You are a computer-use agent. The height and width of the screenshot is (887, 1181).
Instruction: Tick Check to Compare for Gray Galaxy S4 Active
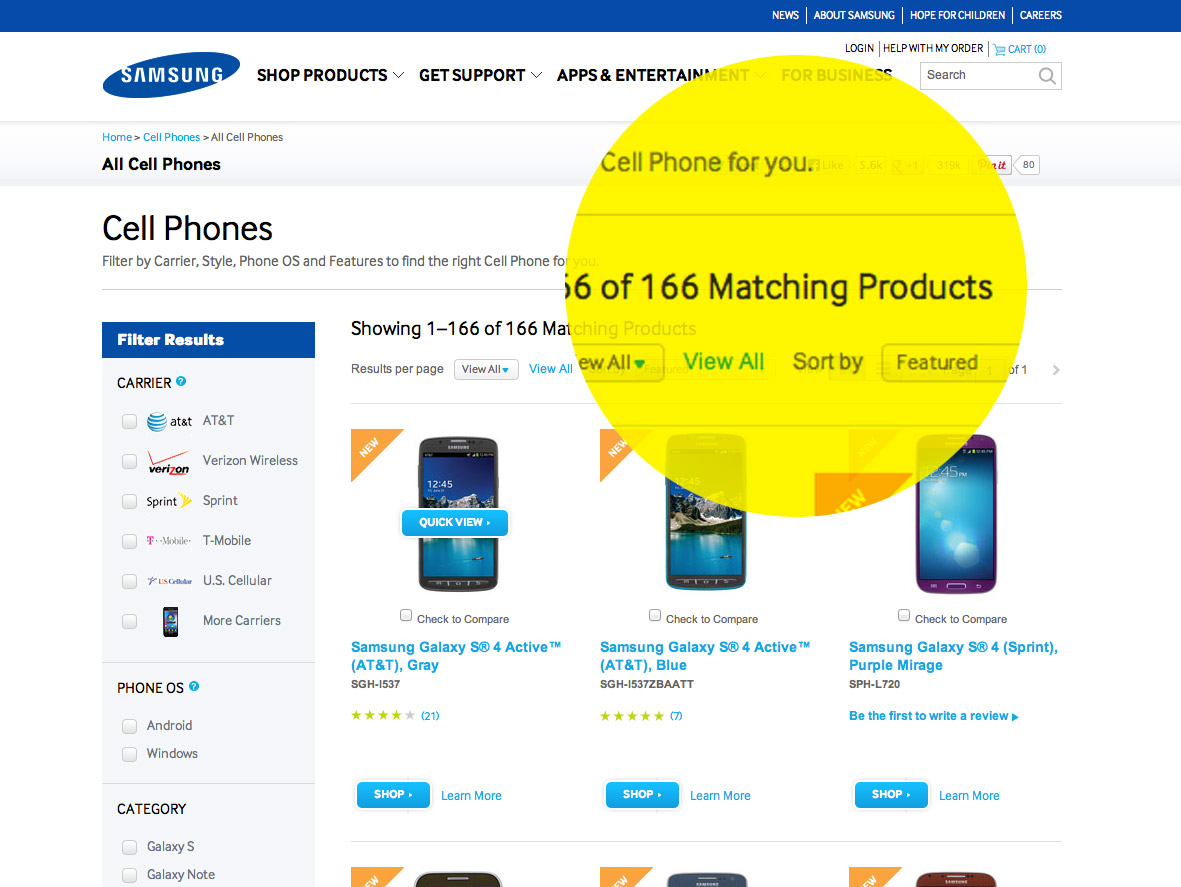point(406,616)
